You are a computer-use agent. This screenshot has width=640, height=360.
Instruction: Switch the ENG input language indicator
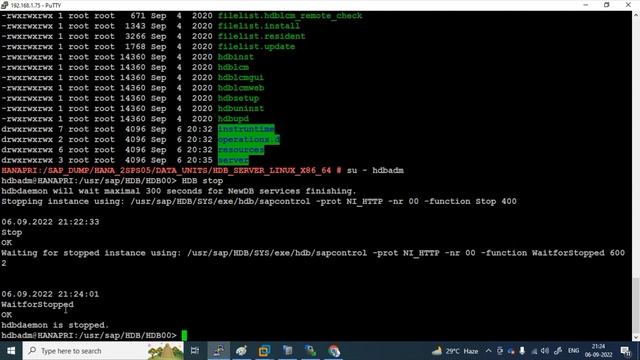tap(573, 351)
